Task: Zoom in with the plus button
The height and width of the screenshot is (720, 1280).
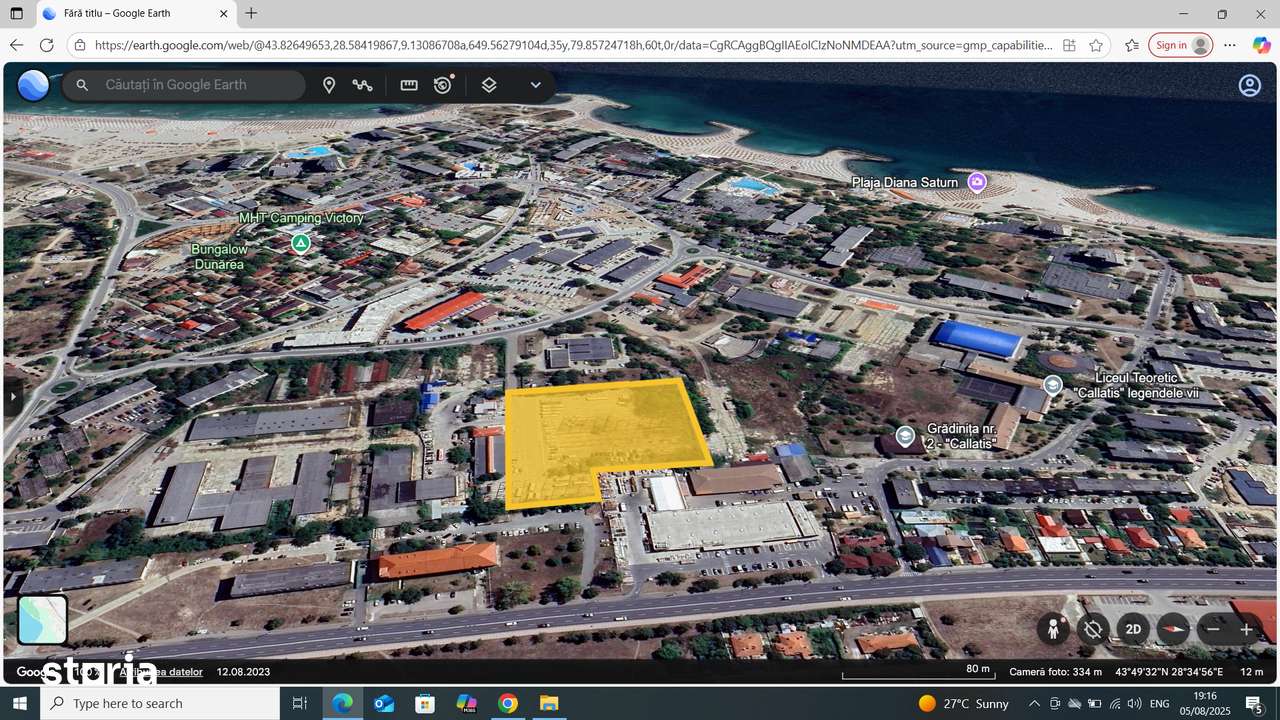Action: pos(1246,629)
